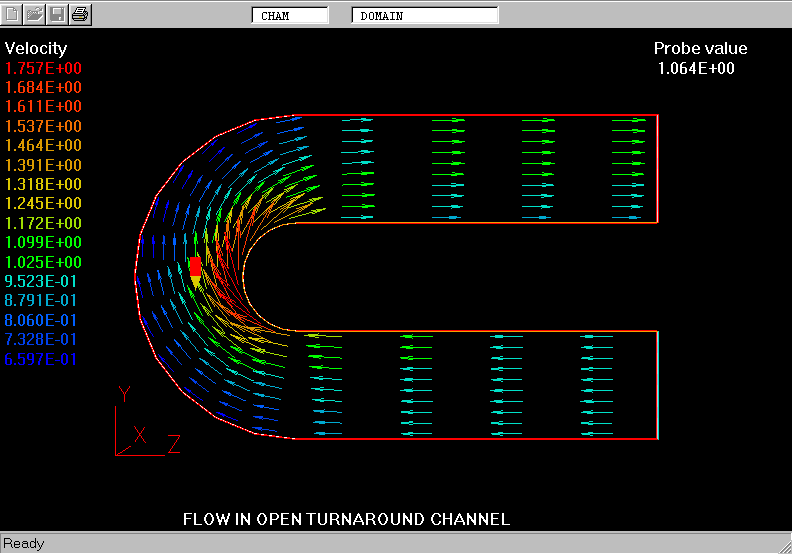
Task: Select the green 1.099E+00 legend value
Action: coord(44,242)
